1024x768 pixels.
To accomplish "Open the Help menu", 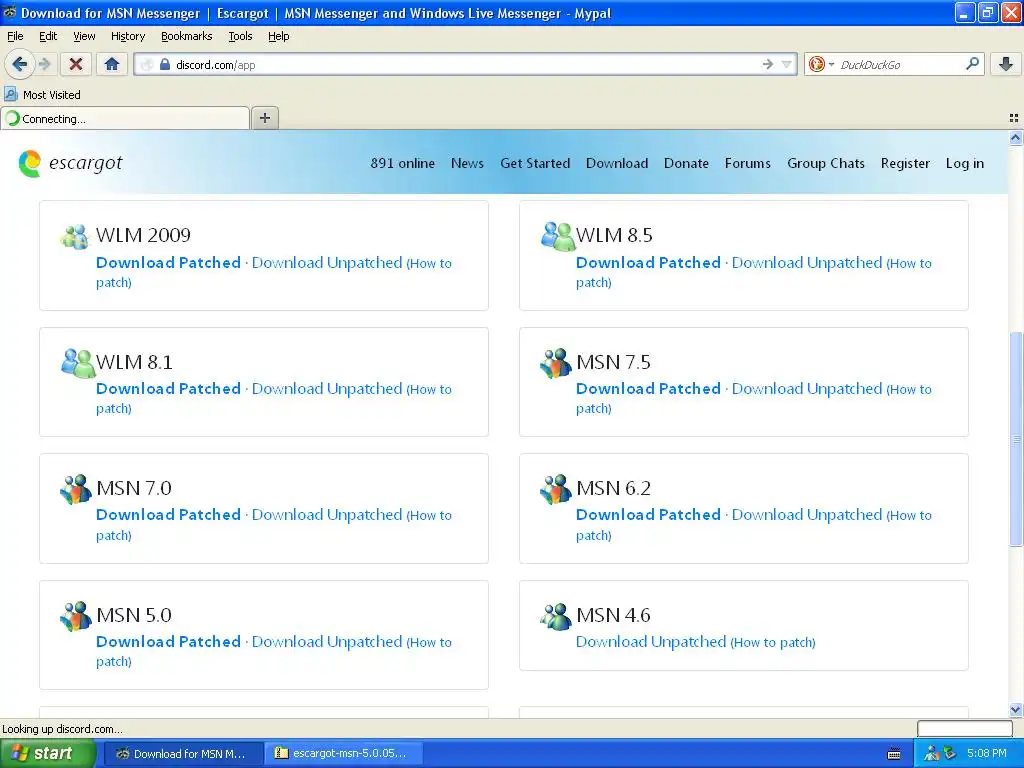I will 278,37.
